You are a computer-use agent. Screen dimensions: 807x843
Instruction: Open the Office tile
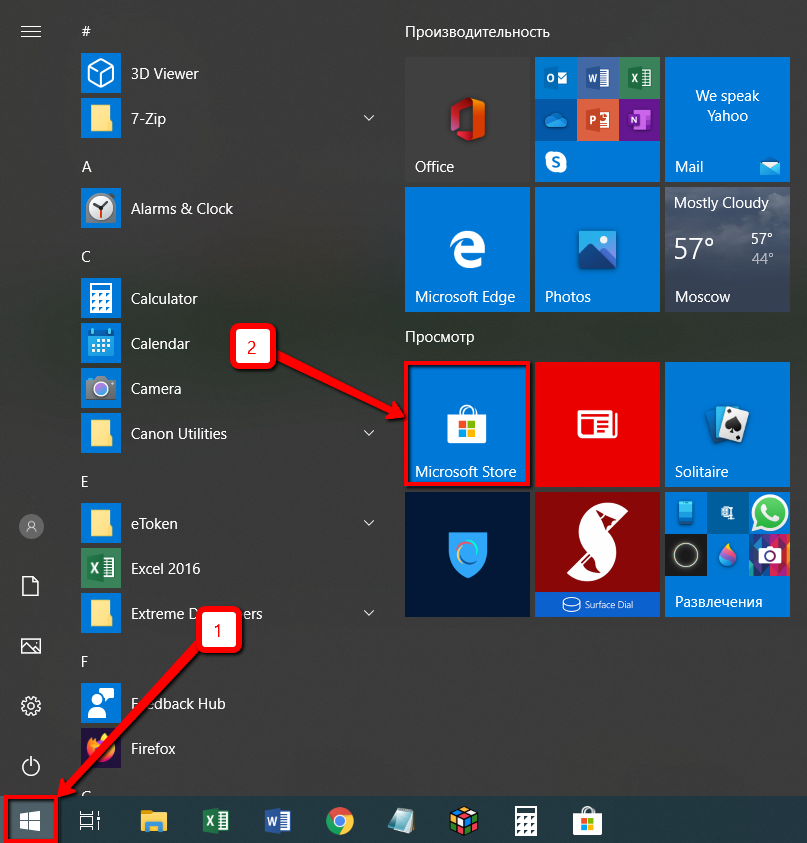[467, 119]
